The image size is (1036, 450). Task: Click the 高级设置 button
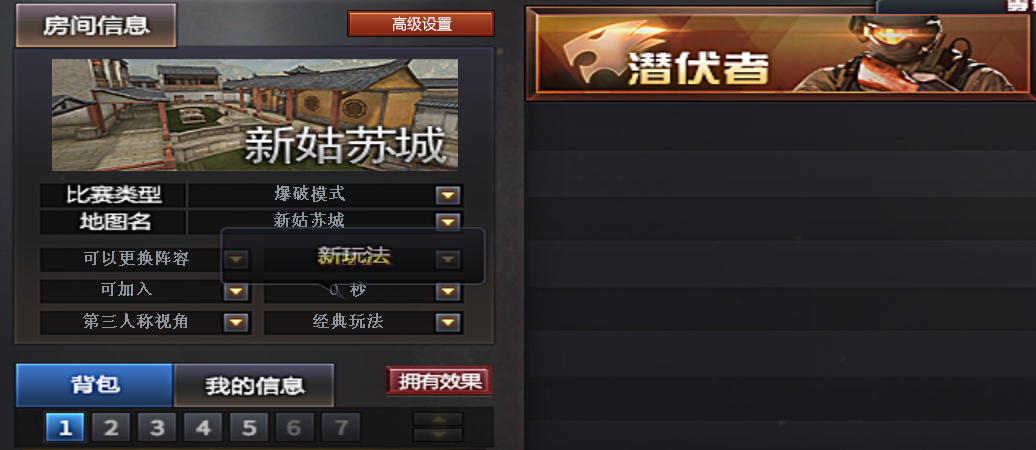click(421, 24)
